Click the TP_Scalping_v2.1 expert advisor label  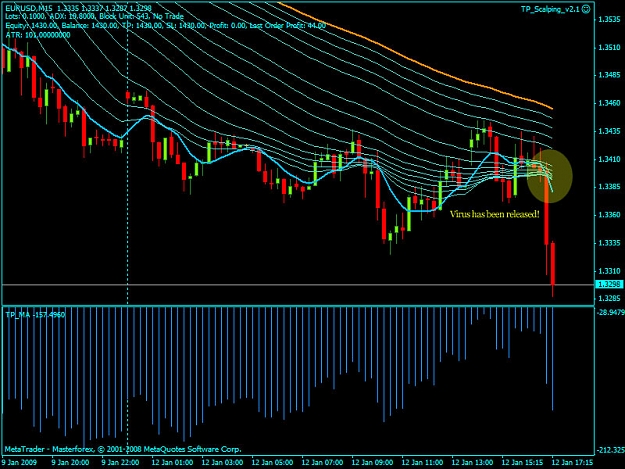pyautogui.click(x=550, y=9)
